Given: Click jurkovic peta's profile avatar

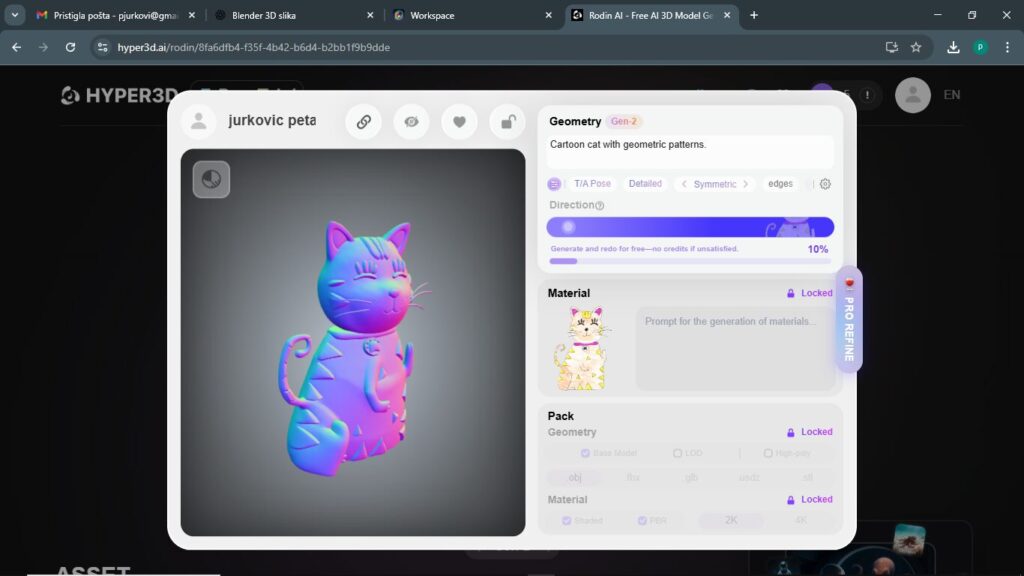Looking at the screenshot, I should click(199, 121).
